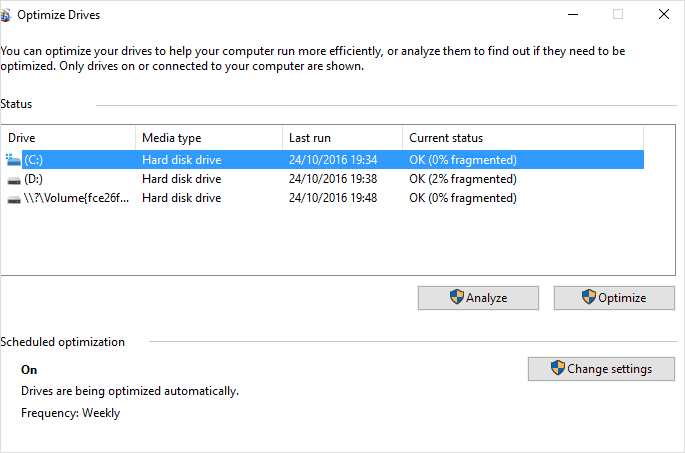This screenshot has width=685, height=453.
Task: Close the Optimize Drives window
Action: point(664,14)
